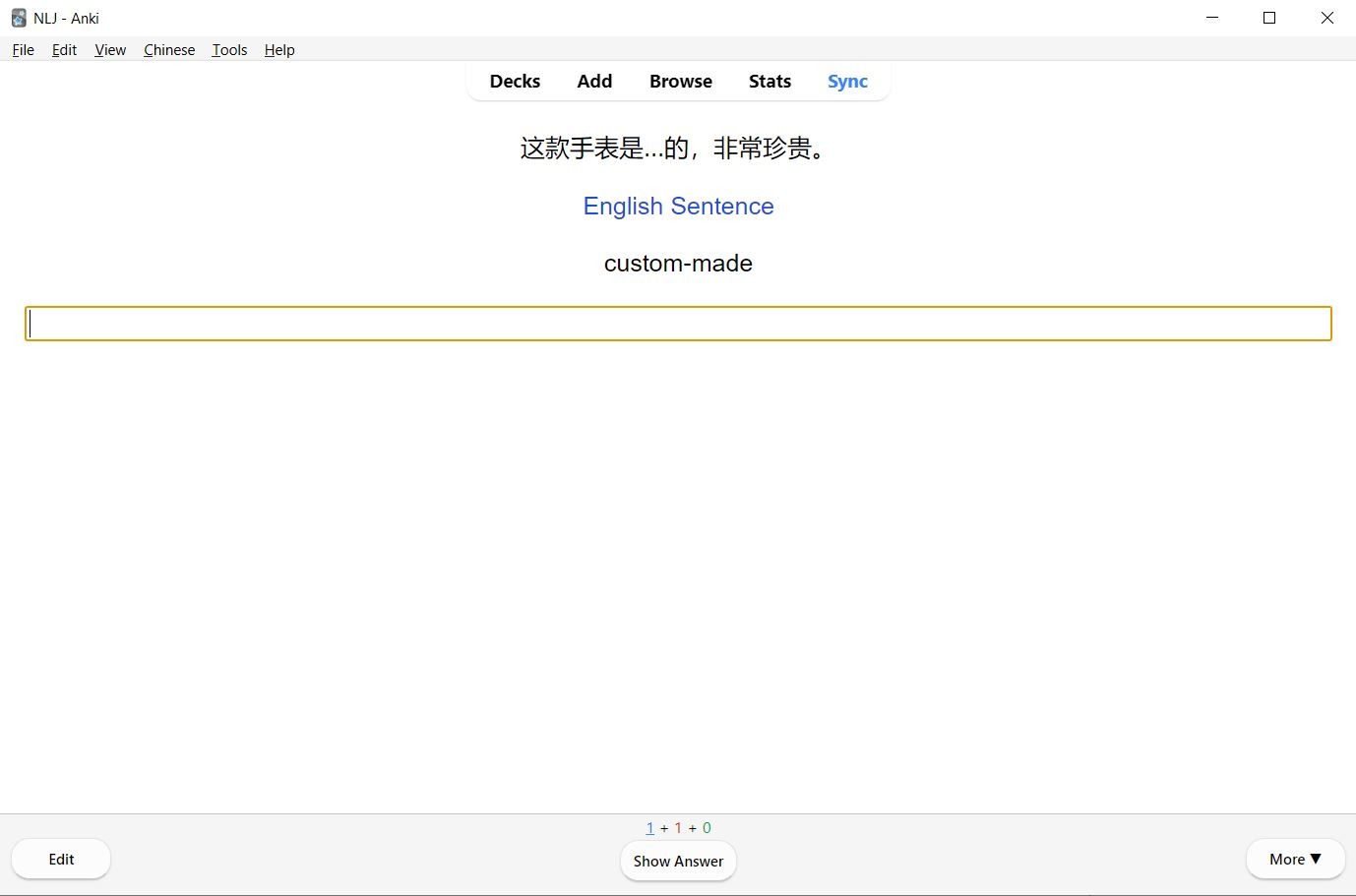The height and width of the screenshot is (896, 1356).
Task: View the Stats page
Action: coord(770,82)
